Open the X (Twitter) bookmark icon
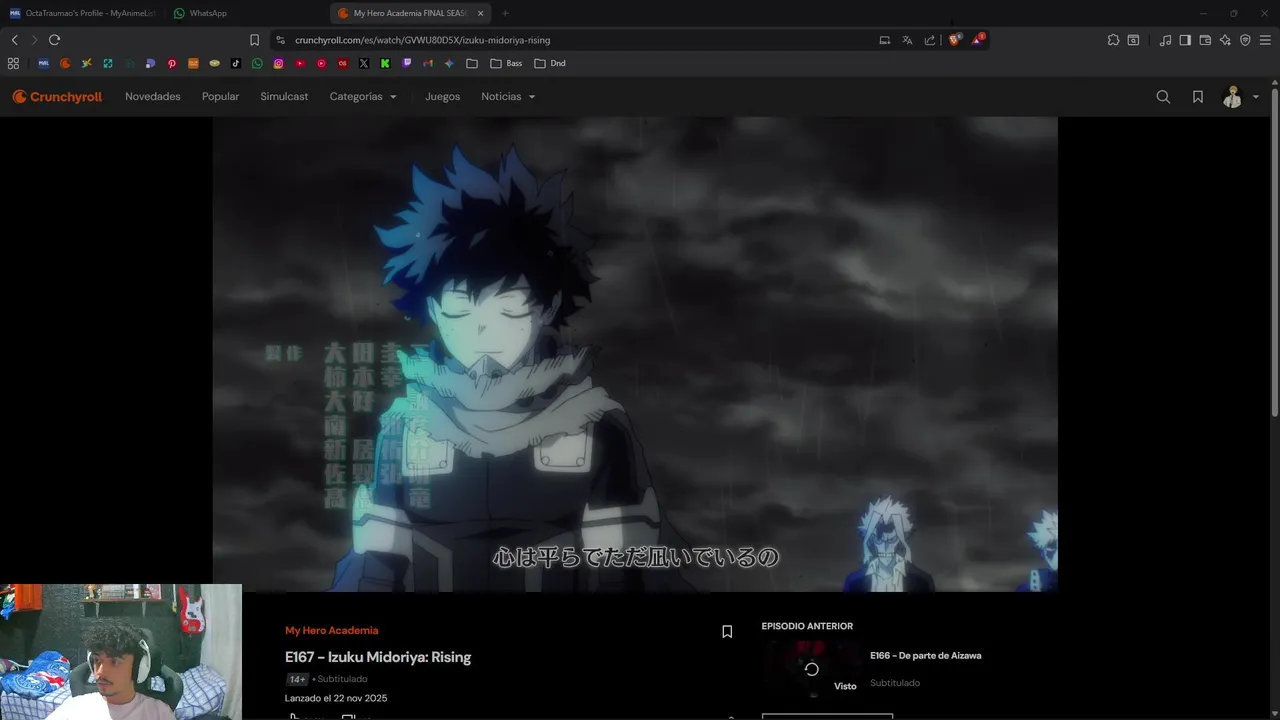Screen dimensions: 1280x720 pos(364,63)
